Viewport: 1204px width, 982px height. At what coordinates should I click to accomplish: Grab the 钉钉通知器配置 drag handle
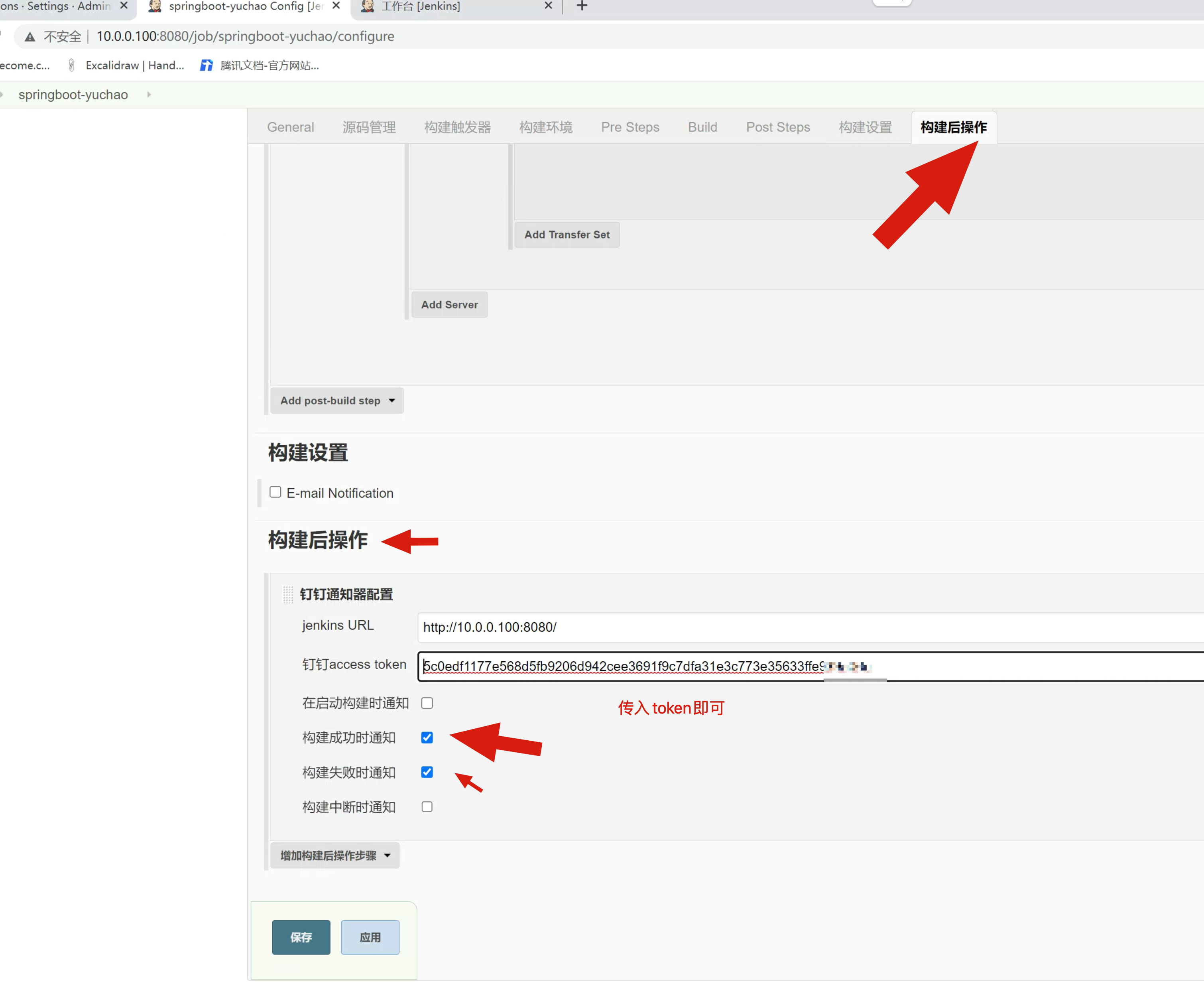(x=288, y=595)
